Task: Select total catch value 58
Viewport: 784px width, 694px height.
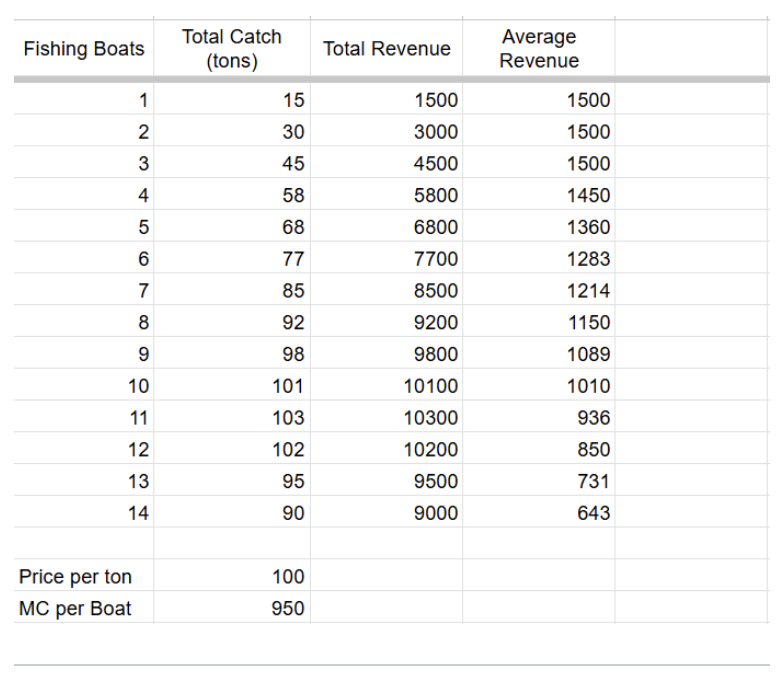Action: click(232, 194)
